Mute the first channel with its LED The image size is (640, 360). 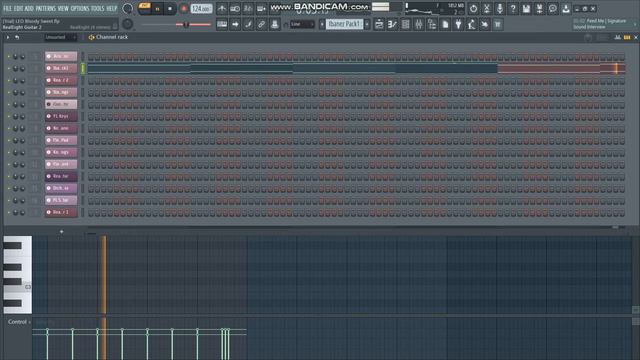pyautogui.click(x=9, y=57)
